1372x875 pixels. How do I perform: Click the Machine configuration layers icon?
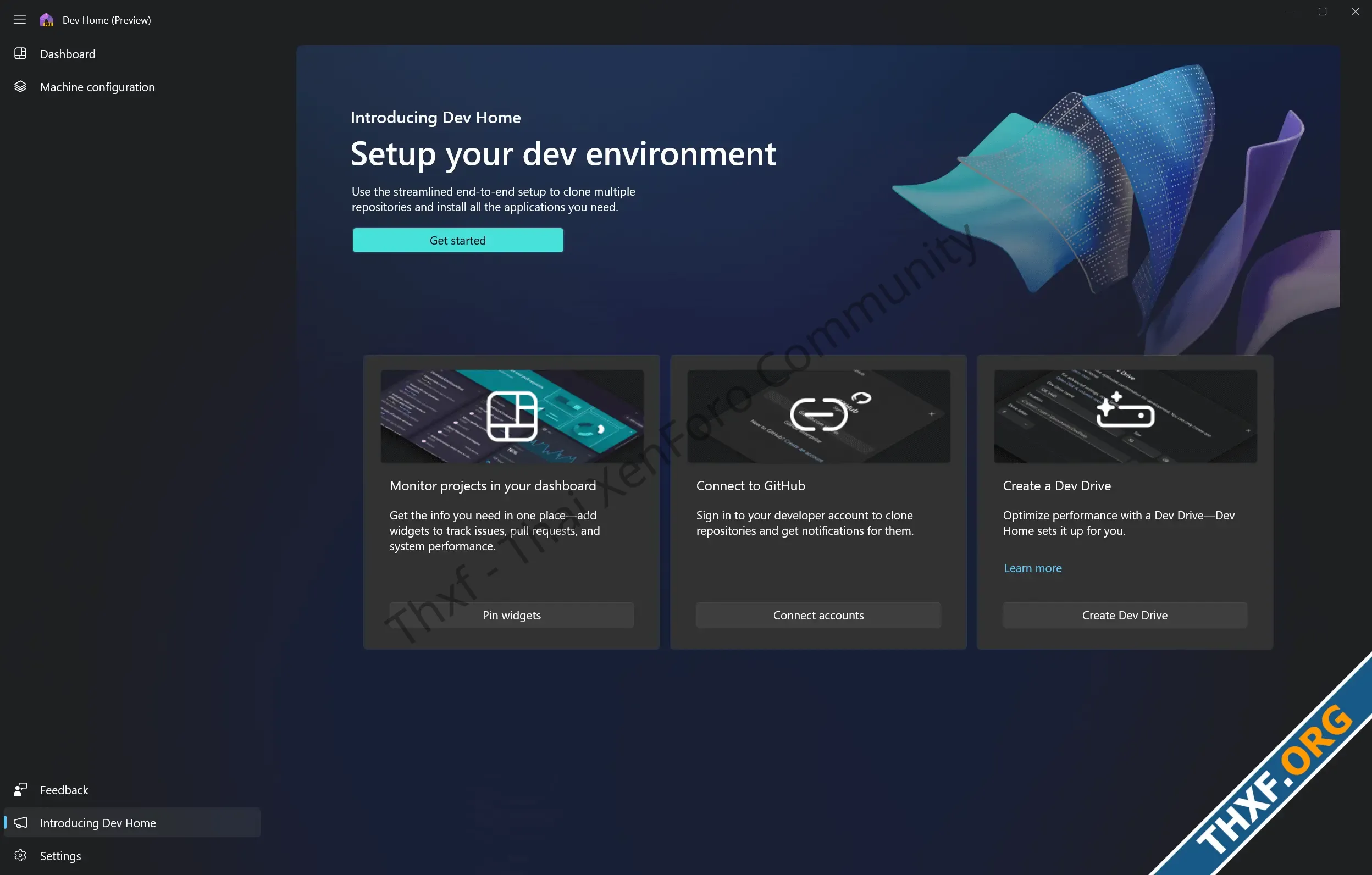click(x=20, y=87)
